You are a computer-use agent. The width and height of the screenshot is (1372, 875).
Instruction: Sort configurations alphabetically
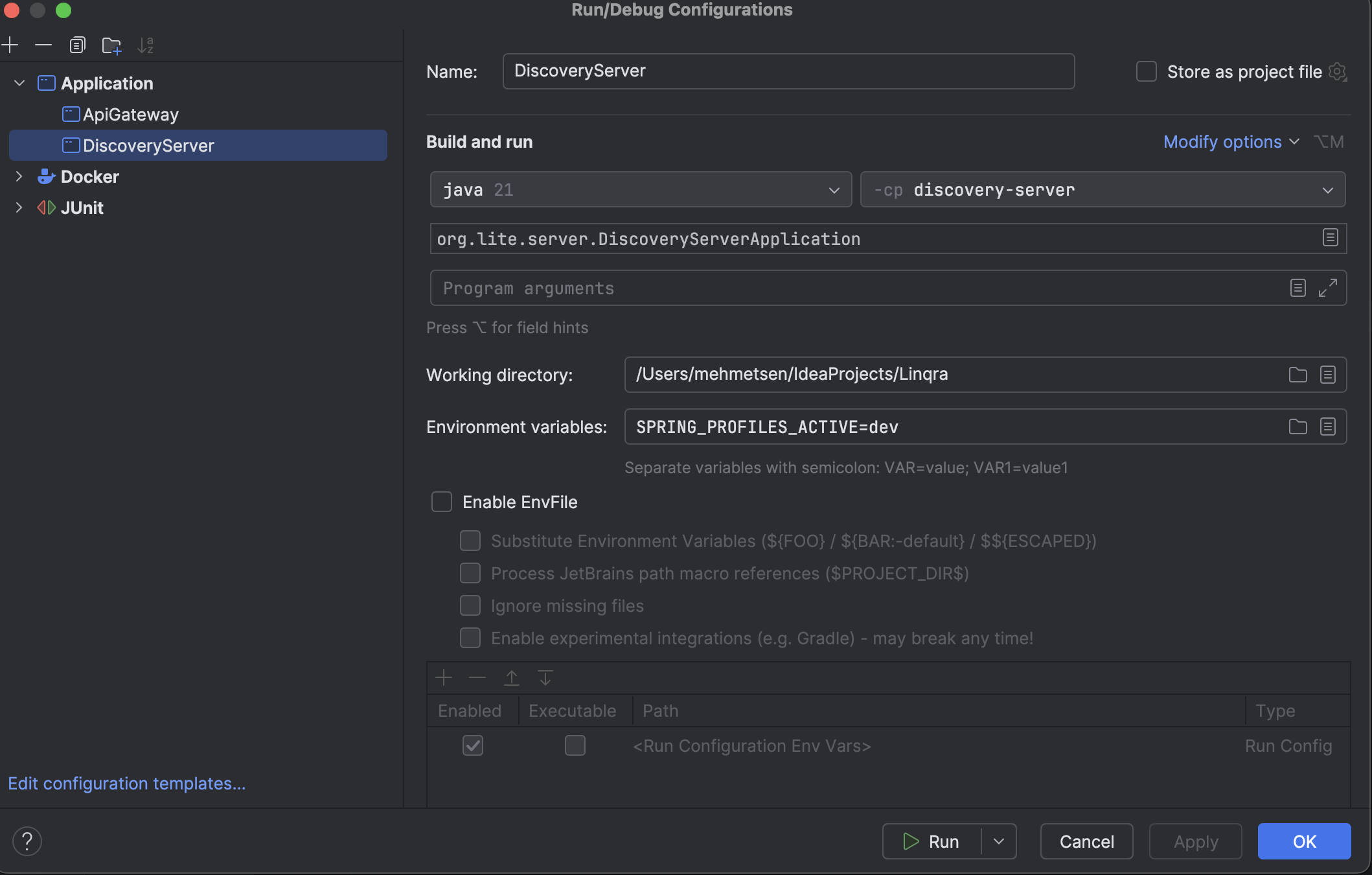pos(146,45)
